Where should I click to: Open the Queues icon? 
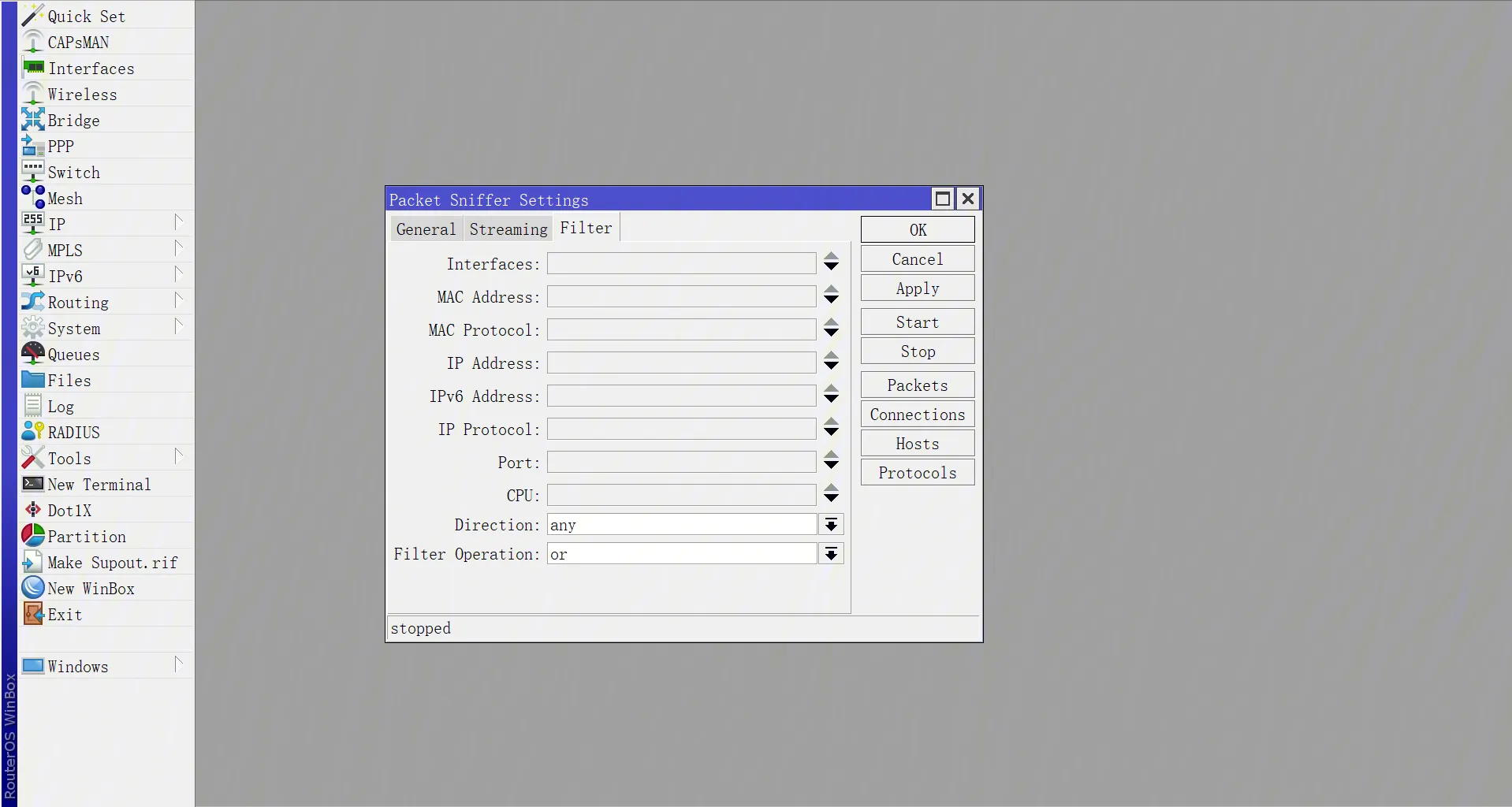32,354
